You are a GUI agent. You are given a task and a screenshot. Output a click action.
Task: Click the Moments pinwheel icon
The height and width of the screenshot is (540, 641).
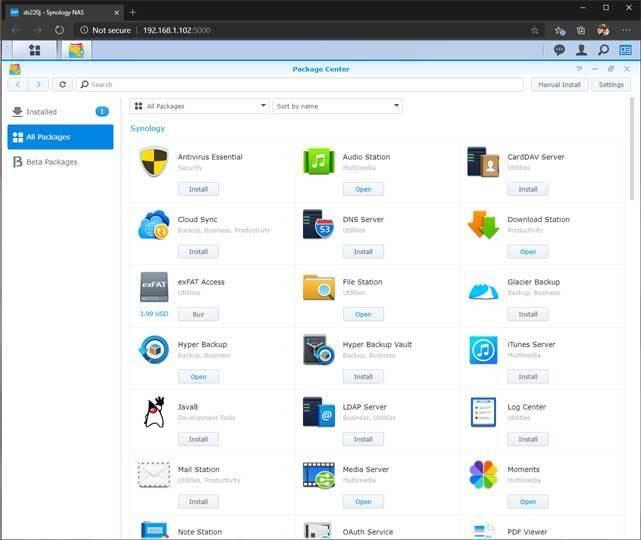pos(484,475)
